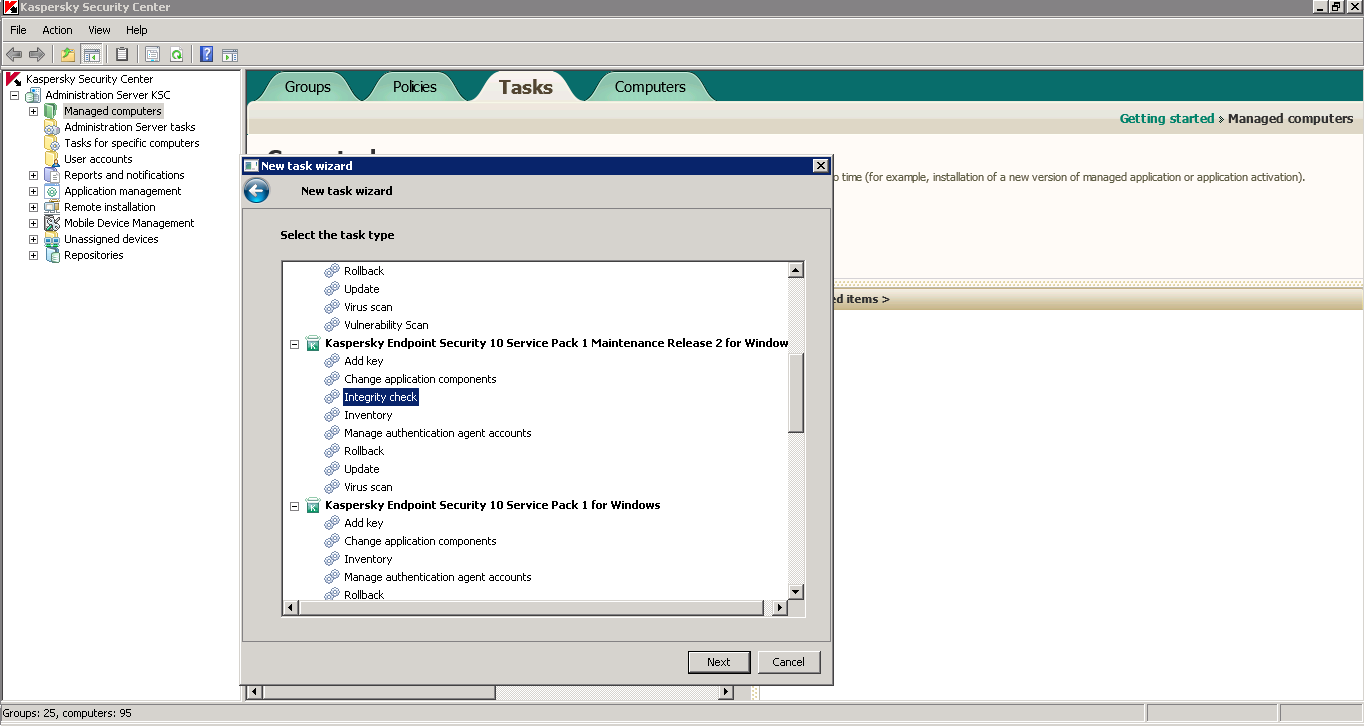Click the Administration Server KSC server icon
Screen dimensions: 1364x726
(x=33, y=95)
